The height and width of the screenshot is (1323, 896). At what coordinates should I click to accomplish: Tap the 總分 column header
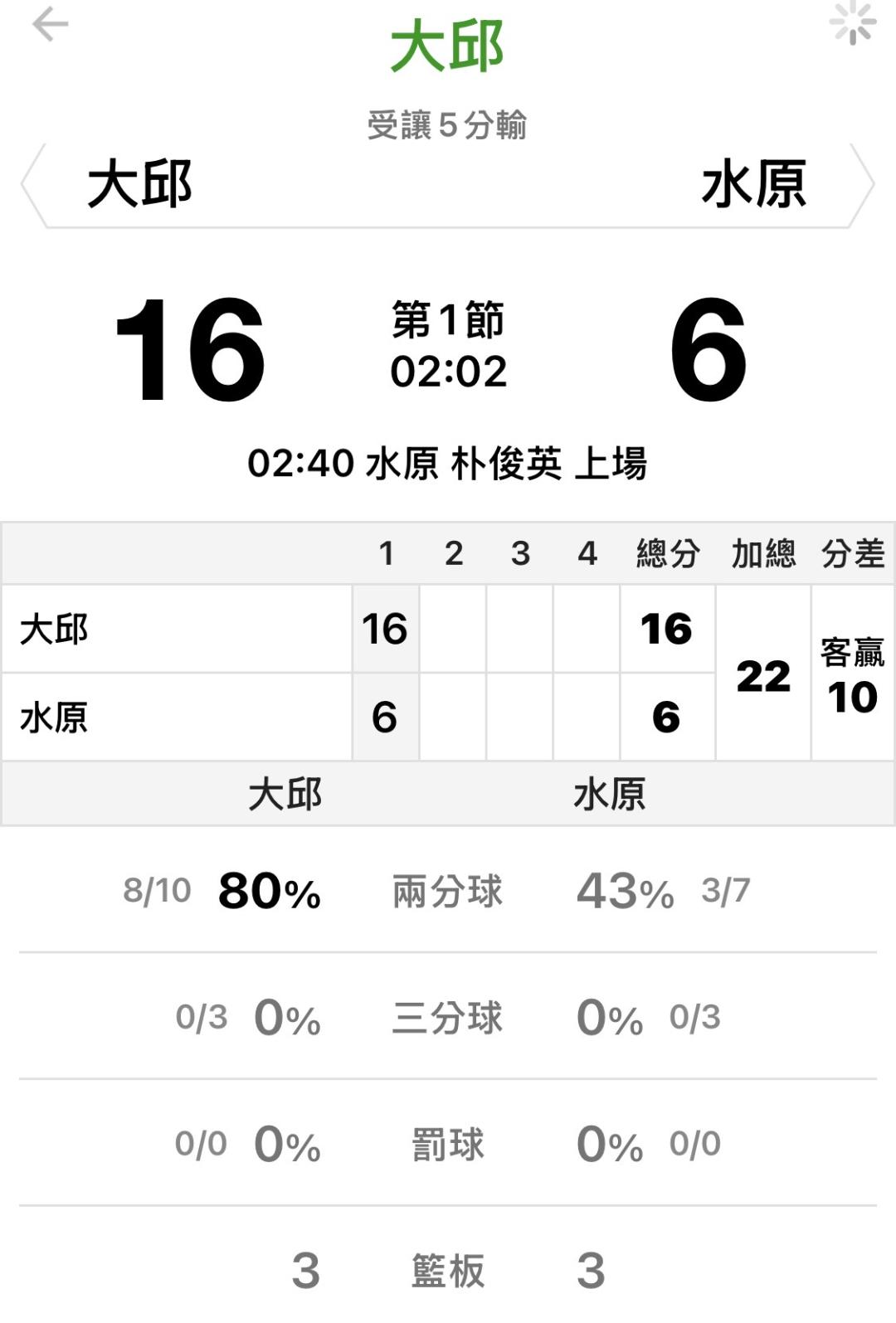(668, 553)
